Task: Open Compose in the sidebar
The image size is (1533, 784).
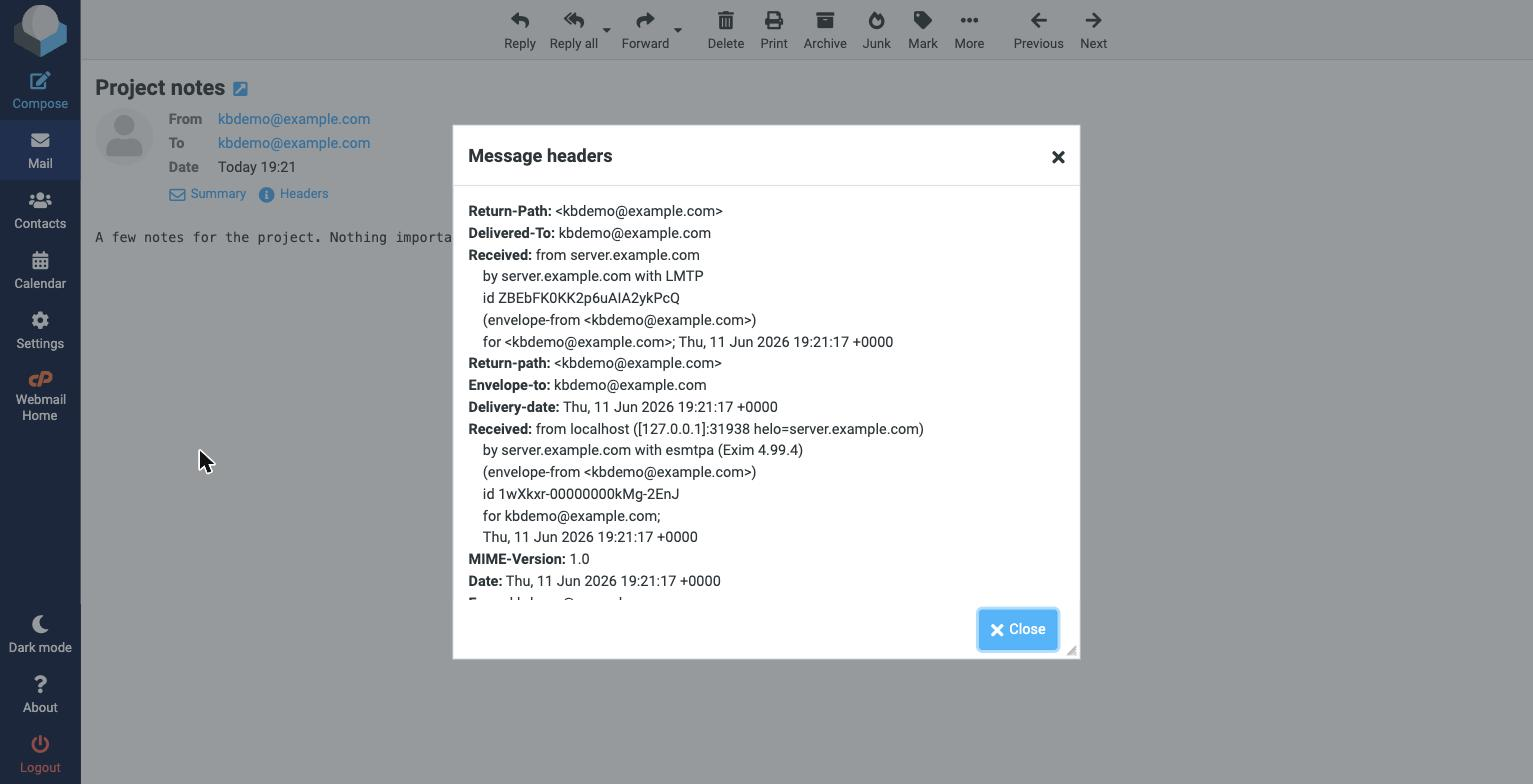Action: click(40, 90)
